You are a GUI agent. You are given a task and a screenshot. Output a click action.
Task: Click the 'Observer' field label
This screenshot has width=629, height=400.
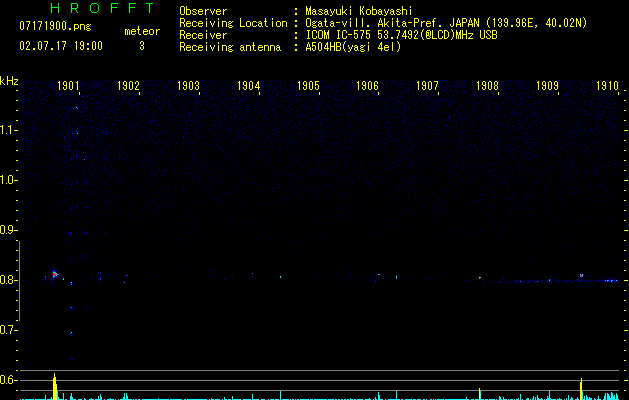pos(203,11)
